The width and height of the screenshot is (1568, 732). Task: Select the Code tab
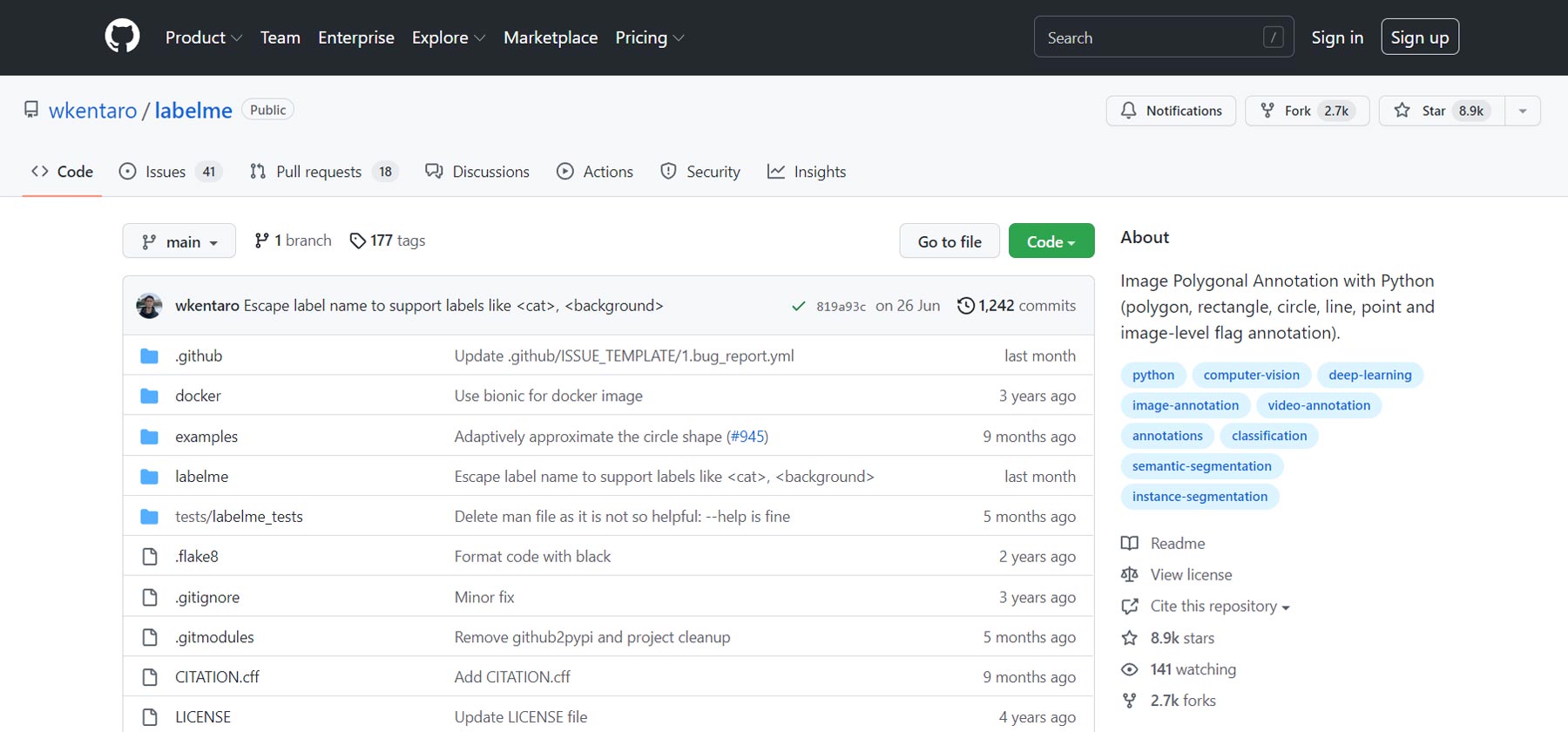(x=62, y=172)
